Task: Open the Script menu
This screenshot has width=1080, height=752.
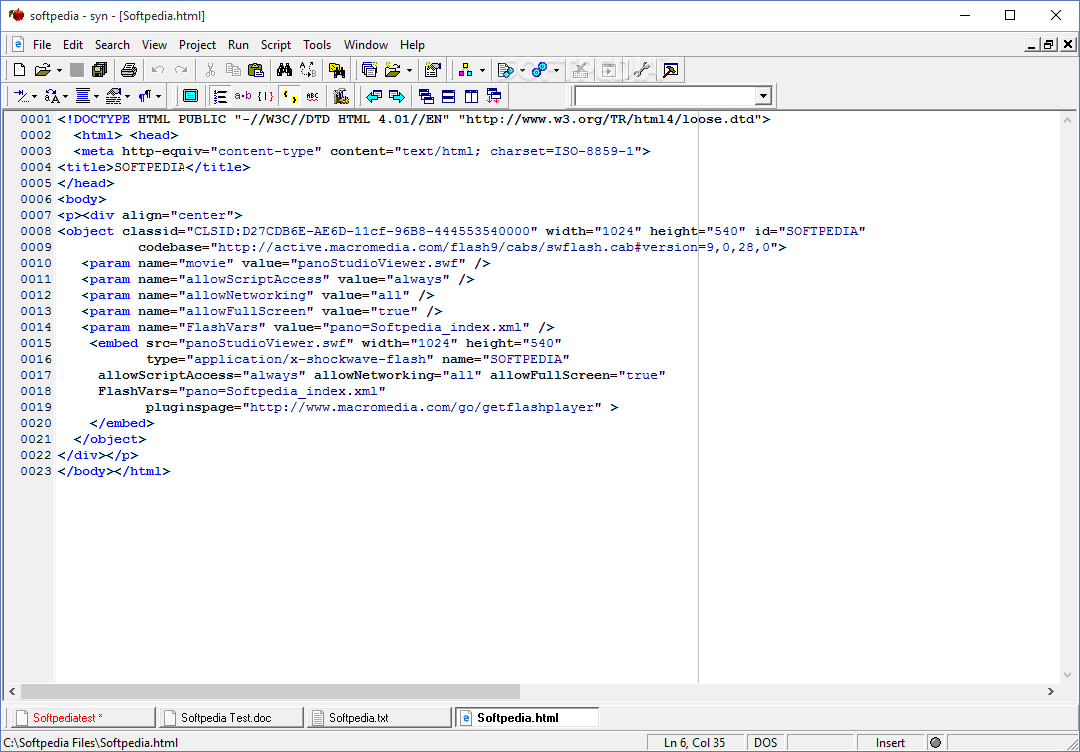Action: (276, 45)
